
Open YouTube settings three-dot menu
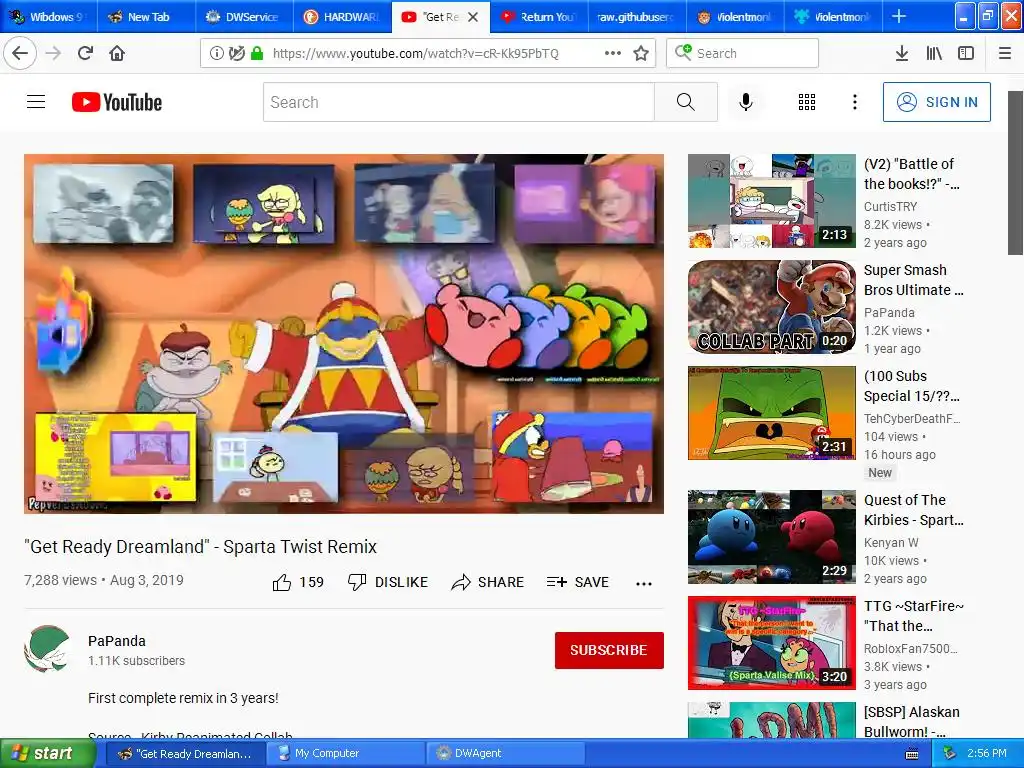tap(854, 102)
